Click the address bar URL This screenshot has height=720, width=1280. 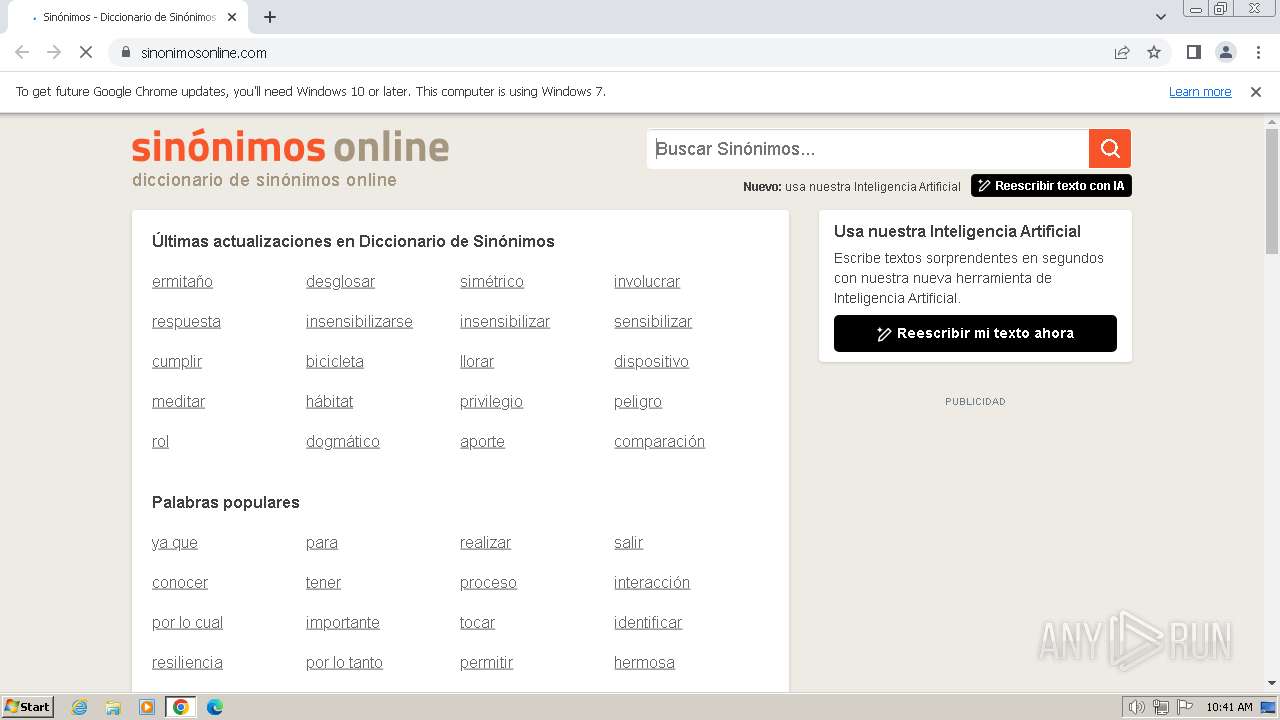point(204,52)
